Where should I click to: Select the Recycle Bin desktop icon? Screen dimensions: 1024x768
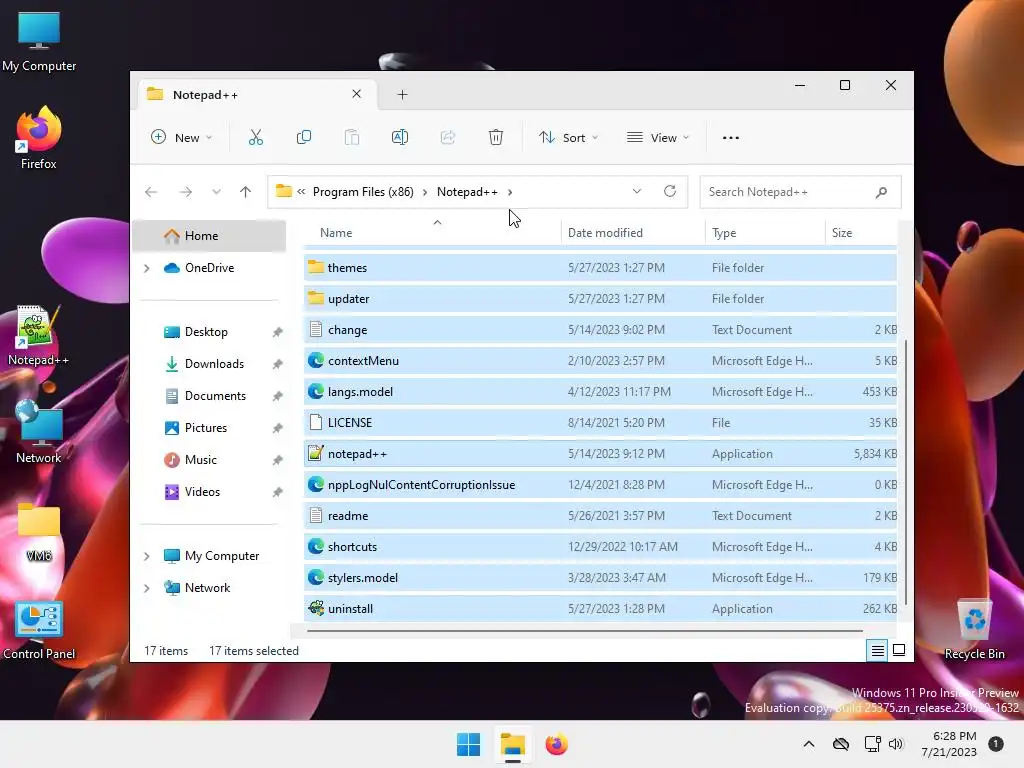(x=974, y=630)
